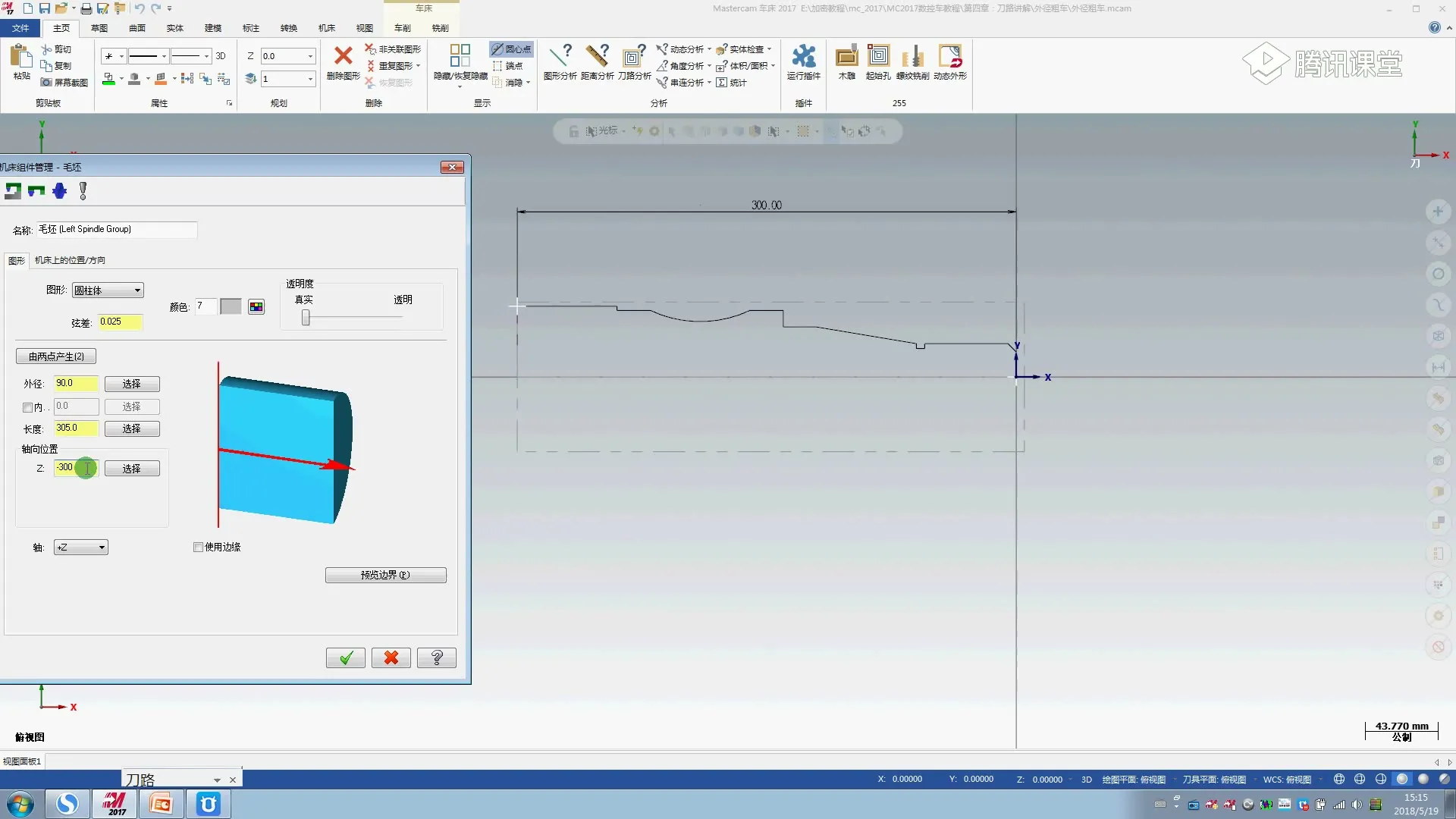Click the 粘贴 paste icon

point(21,61)
